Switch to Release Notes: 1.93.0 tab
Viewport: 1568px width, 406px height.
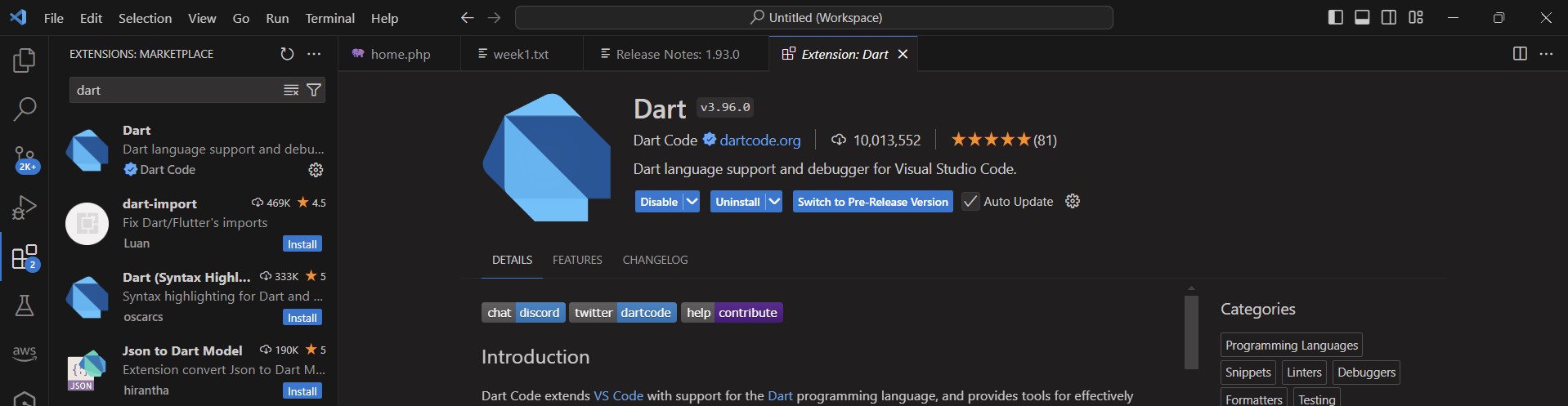tap(677, 54)
